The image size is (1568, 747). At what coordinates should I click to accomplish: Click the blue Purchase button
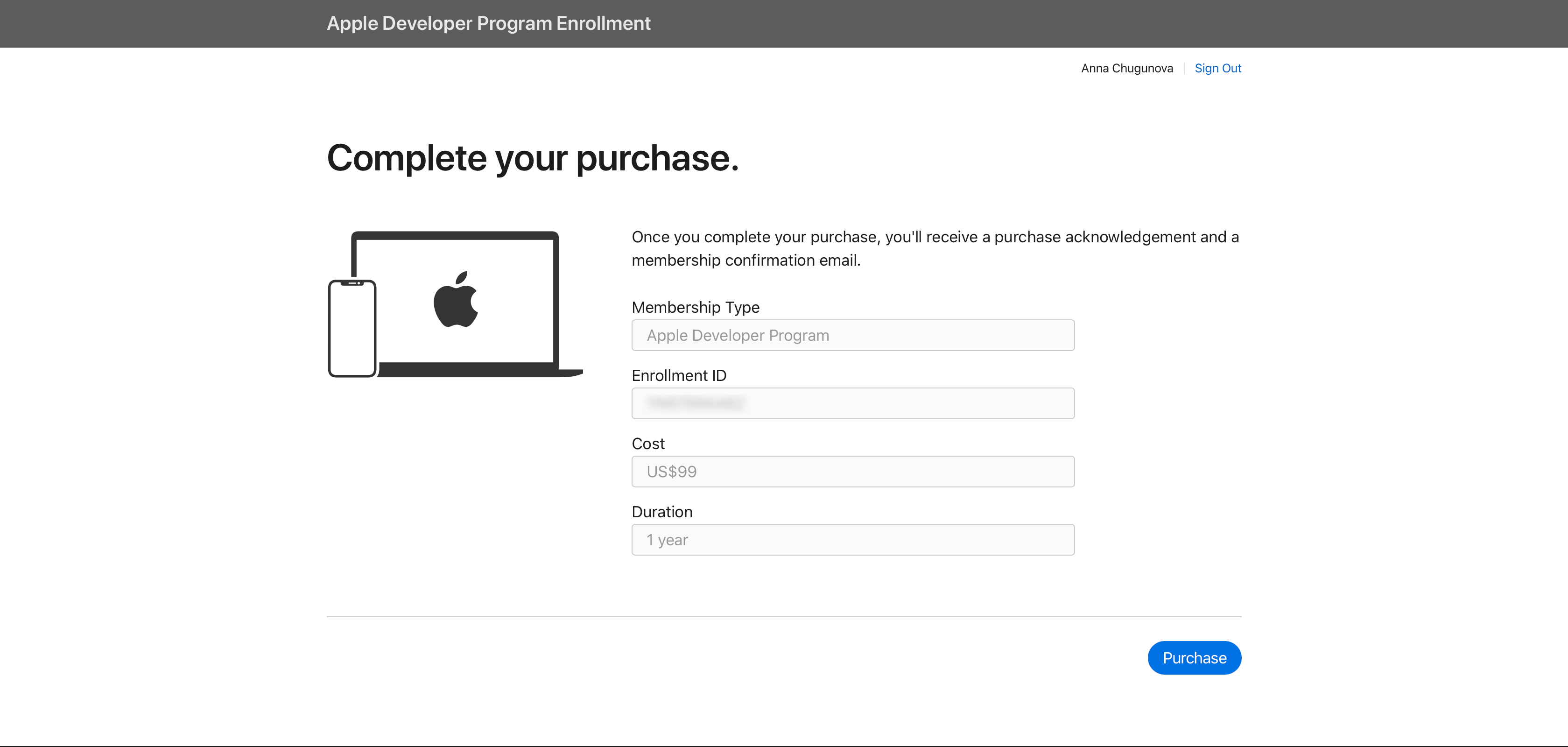point(1194,657)
